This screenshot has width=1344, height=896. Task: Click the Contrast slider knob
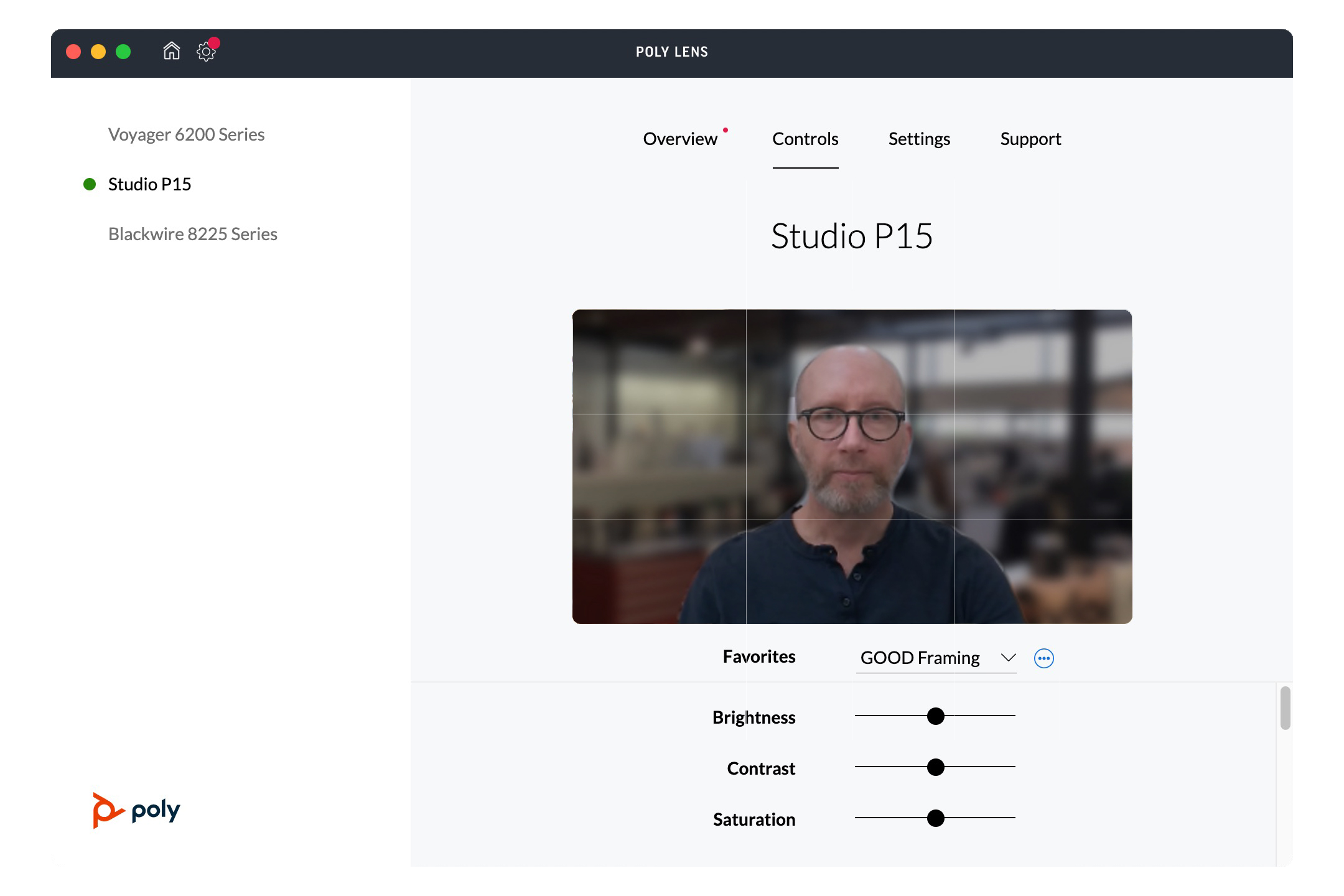coord(935,767)
